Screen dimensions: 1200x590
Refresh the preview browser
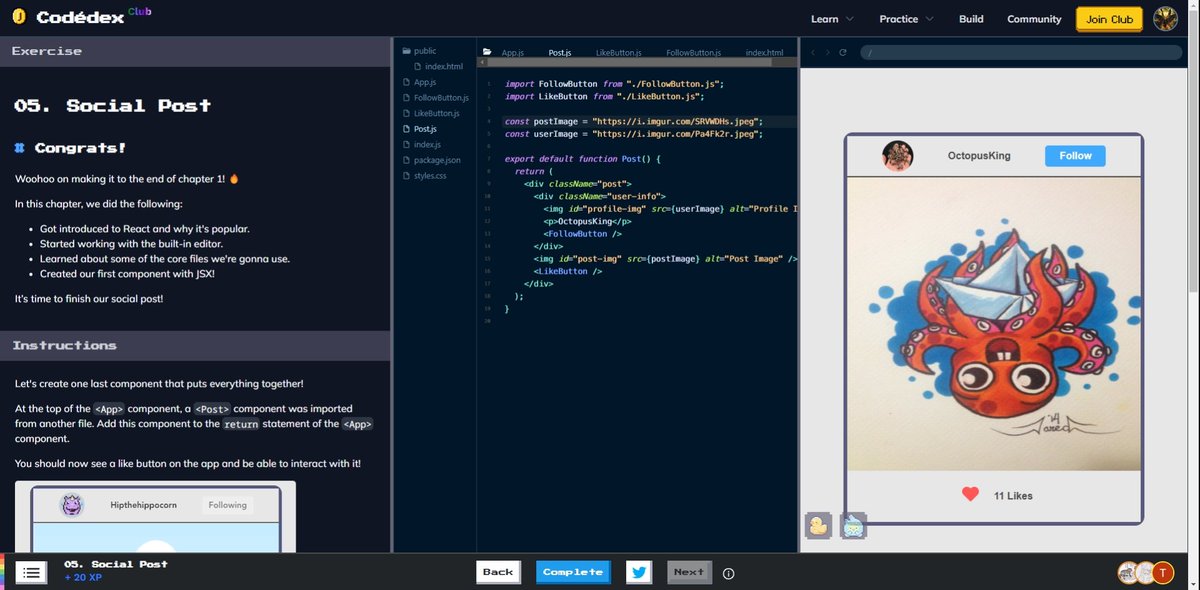[843, 52]
